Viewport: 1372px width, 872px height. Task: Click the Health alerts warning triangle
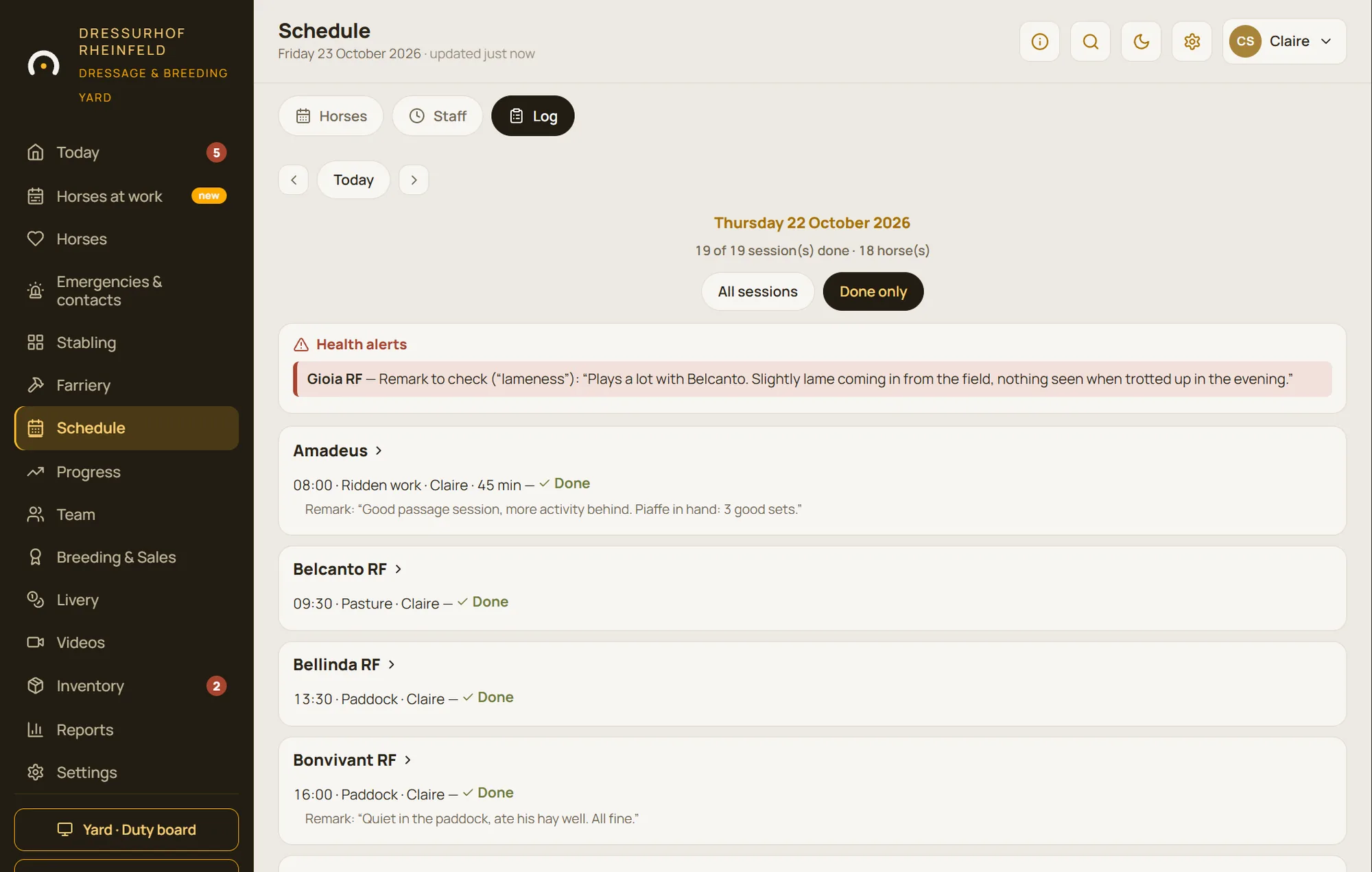click(x=301, y=344)
